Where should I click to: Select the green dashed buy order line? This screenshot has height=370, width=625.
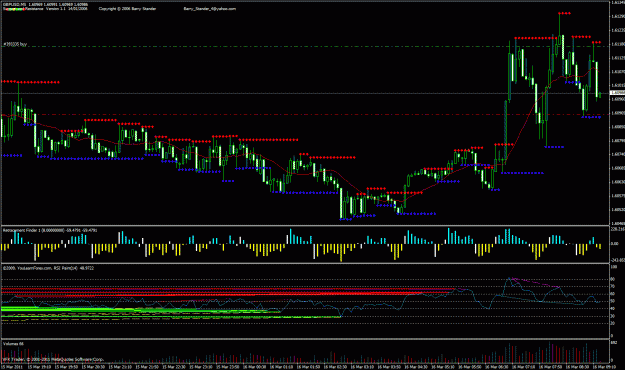click(305, 47)
